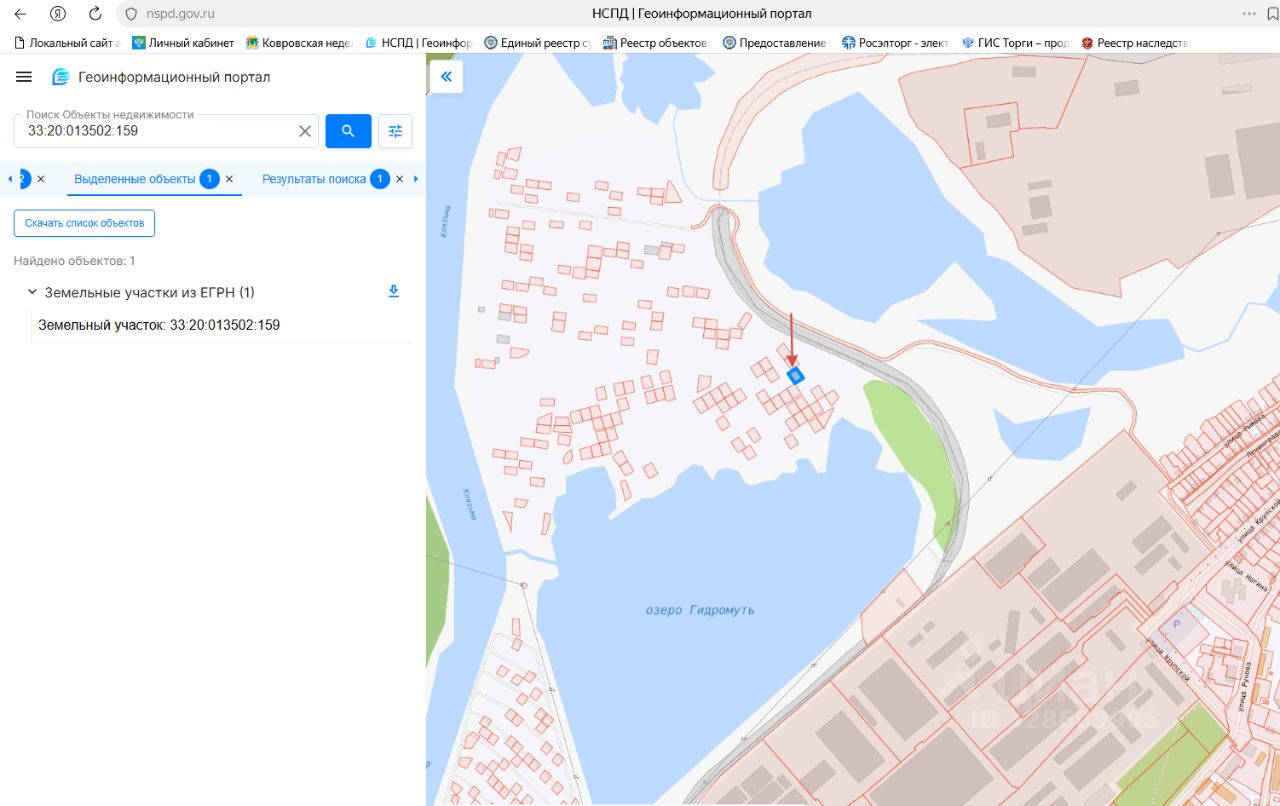Open ГИС Торги bookmark
The image size is (1280, 806).
click(1014, 43)
